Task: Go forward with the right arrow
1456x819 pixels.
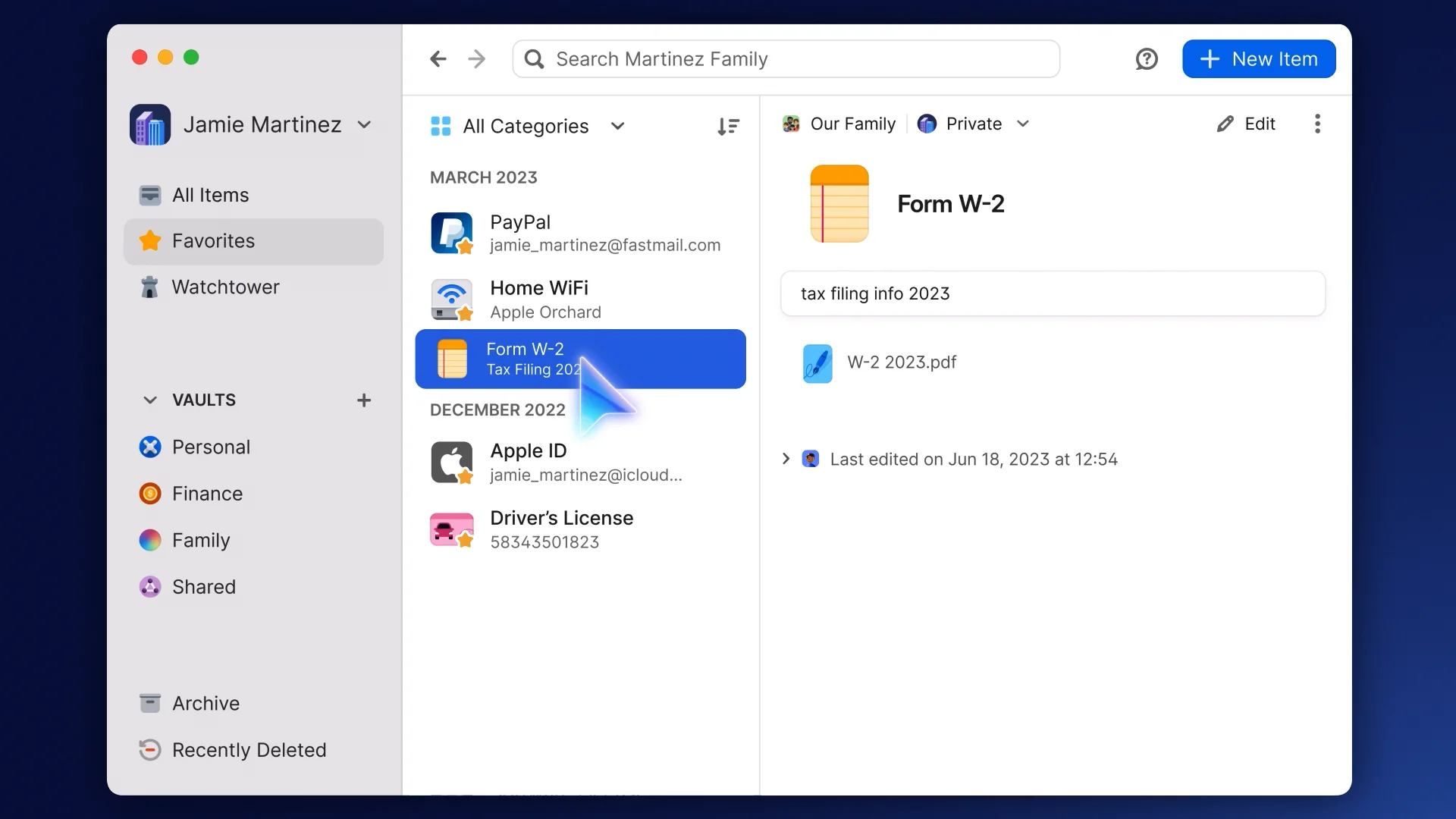Action: point(477,59)
